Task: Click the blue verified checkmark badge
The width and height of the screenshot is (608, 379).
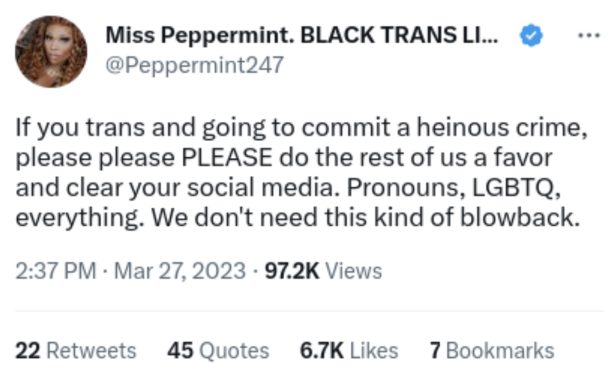Action: point(531,35)
